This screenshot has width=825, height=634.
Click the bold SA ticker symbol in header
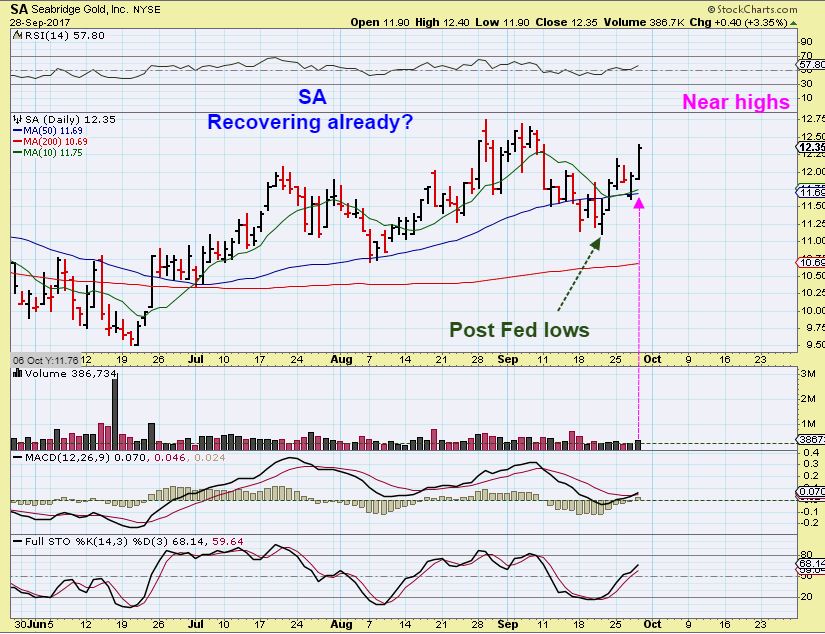pyautogui.click(x=19, y=9)
